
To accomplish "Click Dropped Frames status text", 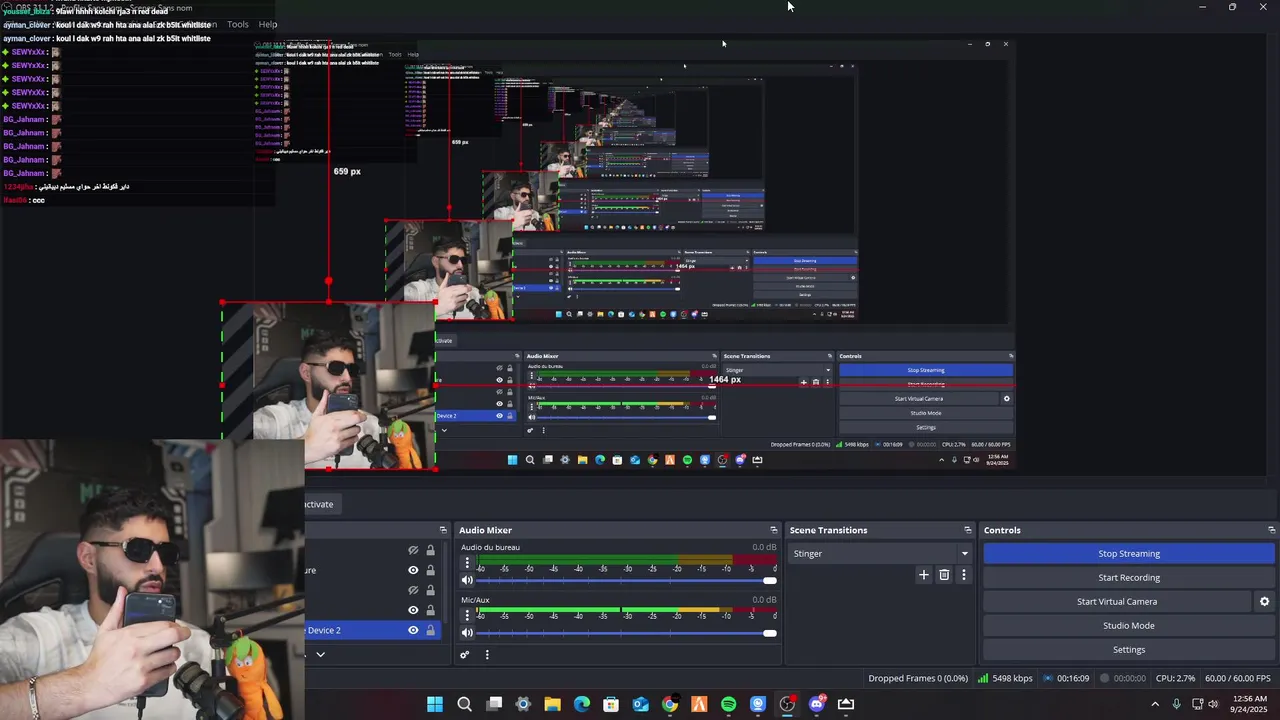I will (918, 678).
